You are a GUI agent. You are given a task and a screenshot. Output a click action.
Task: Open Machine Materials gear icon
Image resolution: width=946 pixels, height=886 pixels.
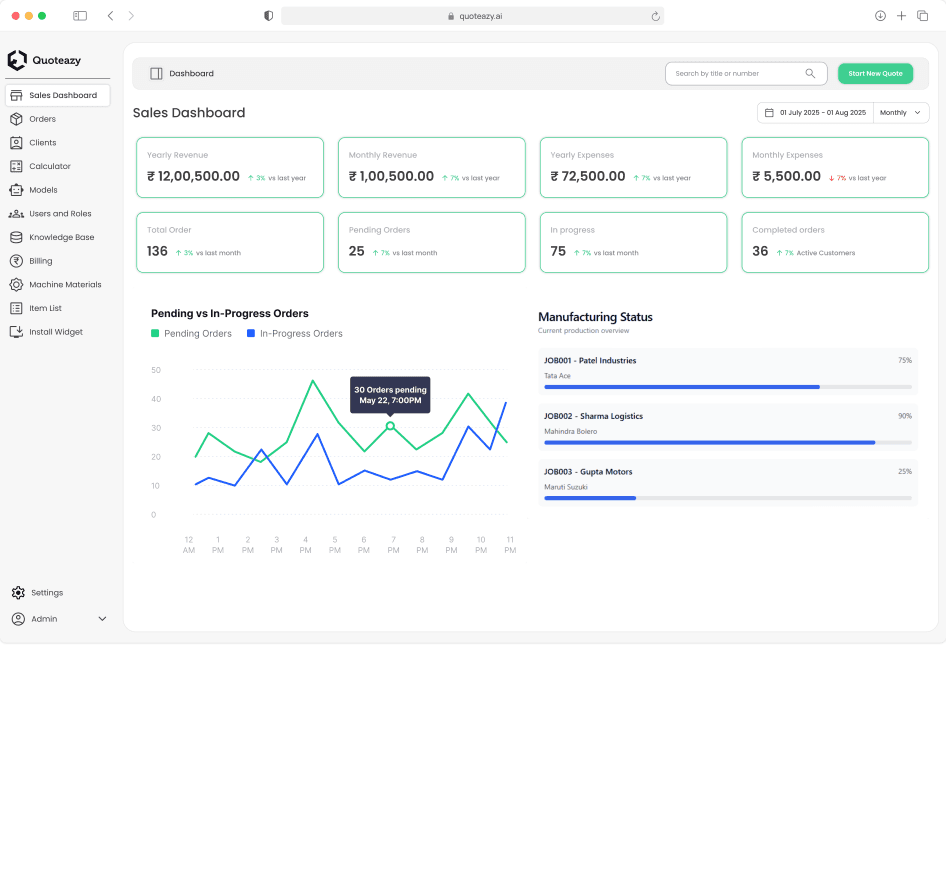[x=16, y=285]
